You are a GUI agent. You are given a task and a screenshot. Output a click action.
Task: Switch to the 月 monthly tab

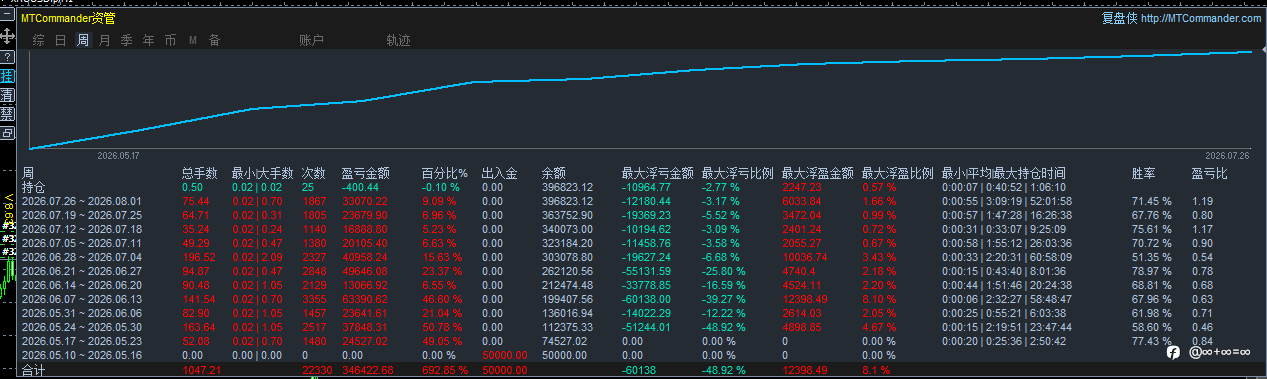[x=105, y=41]
